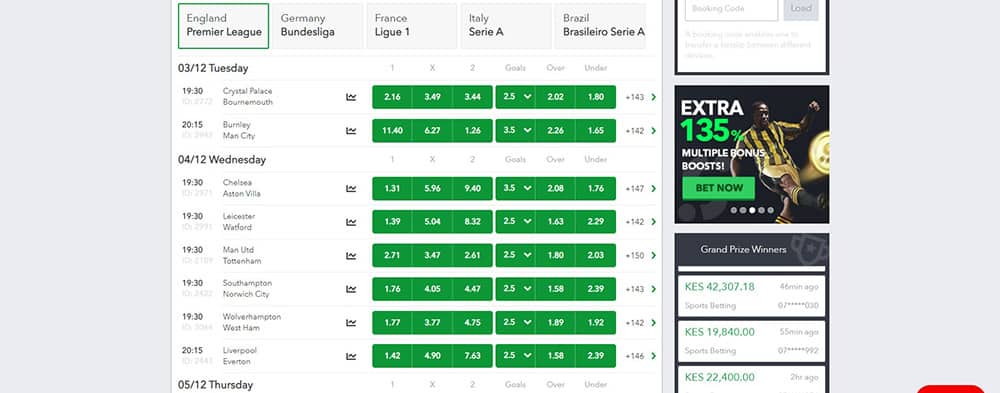Select third dot on banner carousel indicator
The width and height of the screenshot is (1000, 393).
click(753, 210)
